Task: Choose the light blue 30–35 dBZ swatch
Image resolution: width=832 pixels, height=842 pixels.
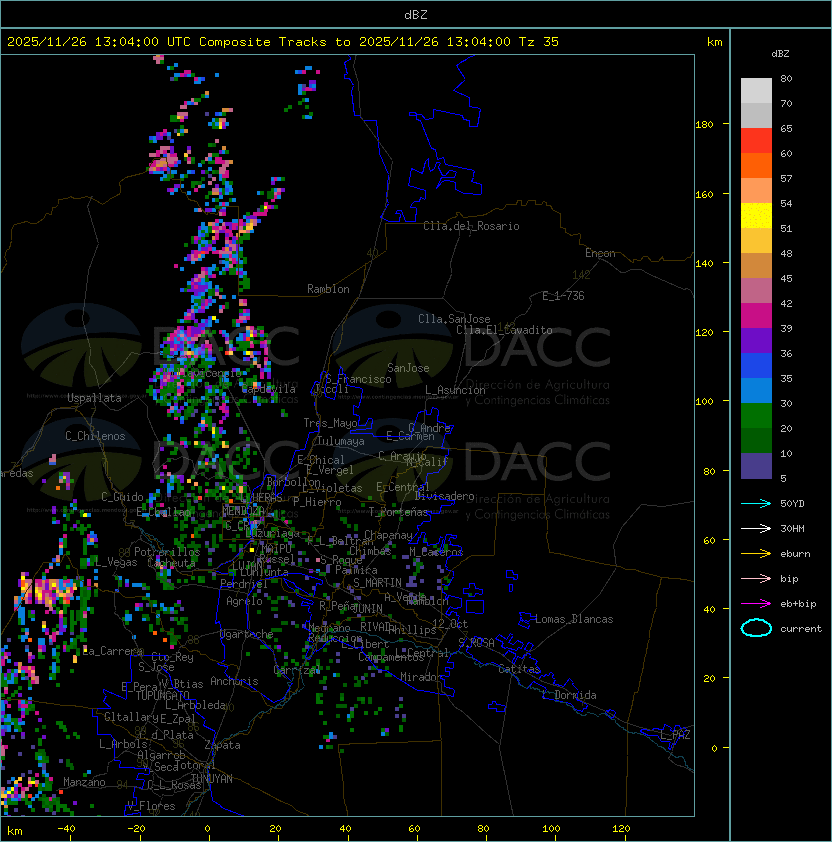Action: (x=756, y=391)
